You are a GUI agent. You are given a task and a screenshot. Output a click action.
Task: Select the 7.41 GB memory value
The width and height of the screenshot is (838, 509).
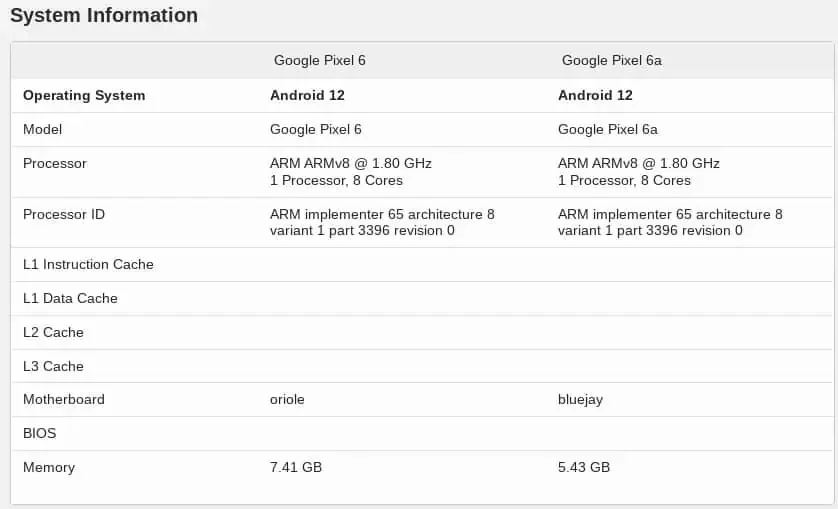[x=296, y=468]
